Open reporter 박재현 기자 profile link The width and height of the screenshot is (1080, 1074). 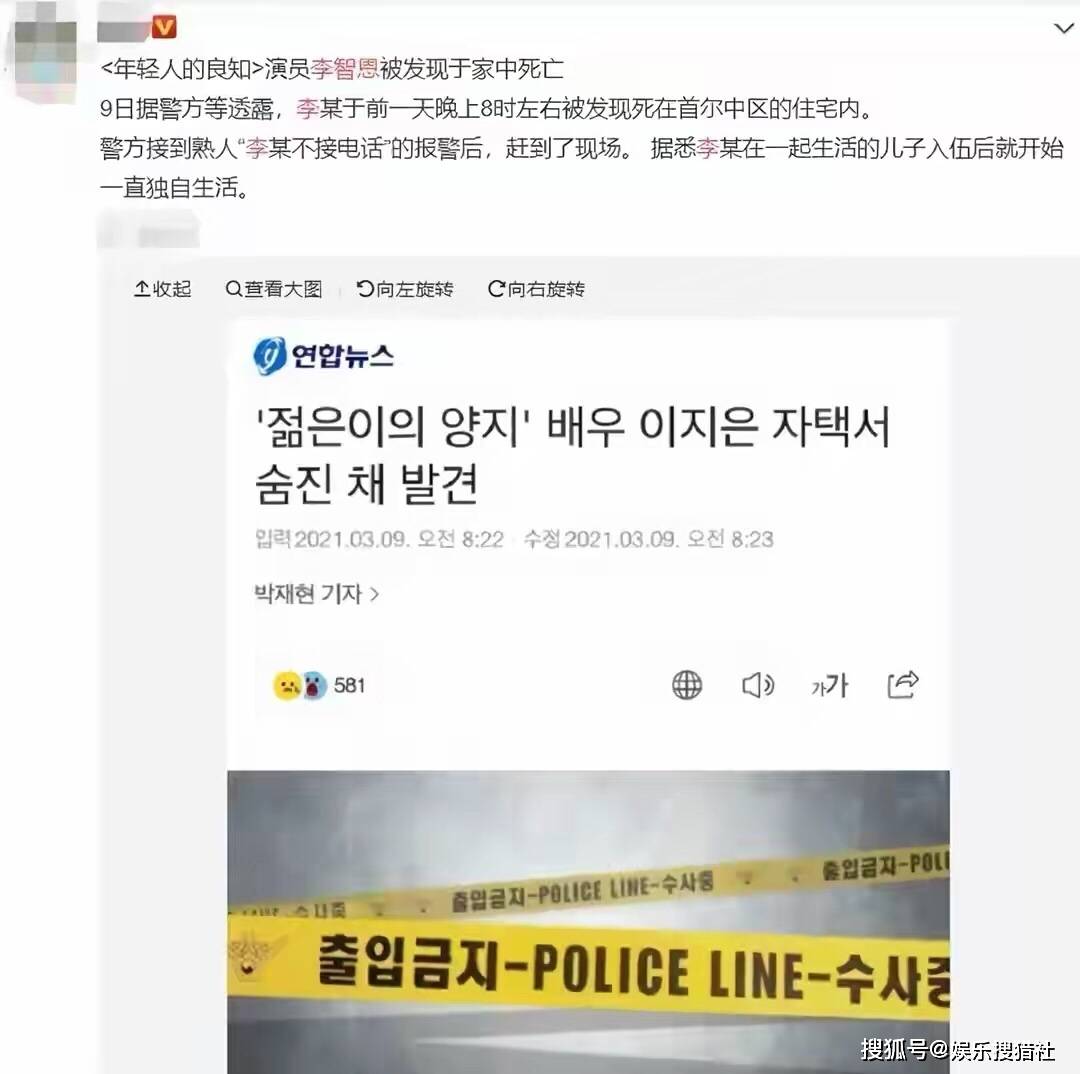[317, 593]
